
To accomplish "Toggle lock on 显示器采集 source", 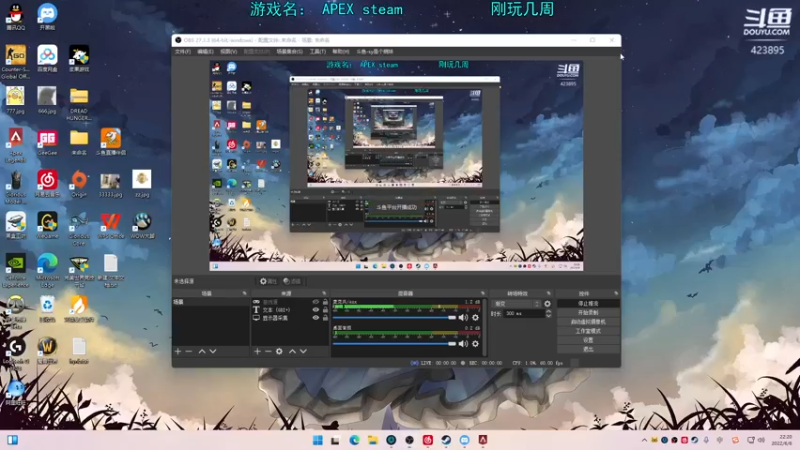I will pos(326,318).
